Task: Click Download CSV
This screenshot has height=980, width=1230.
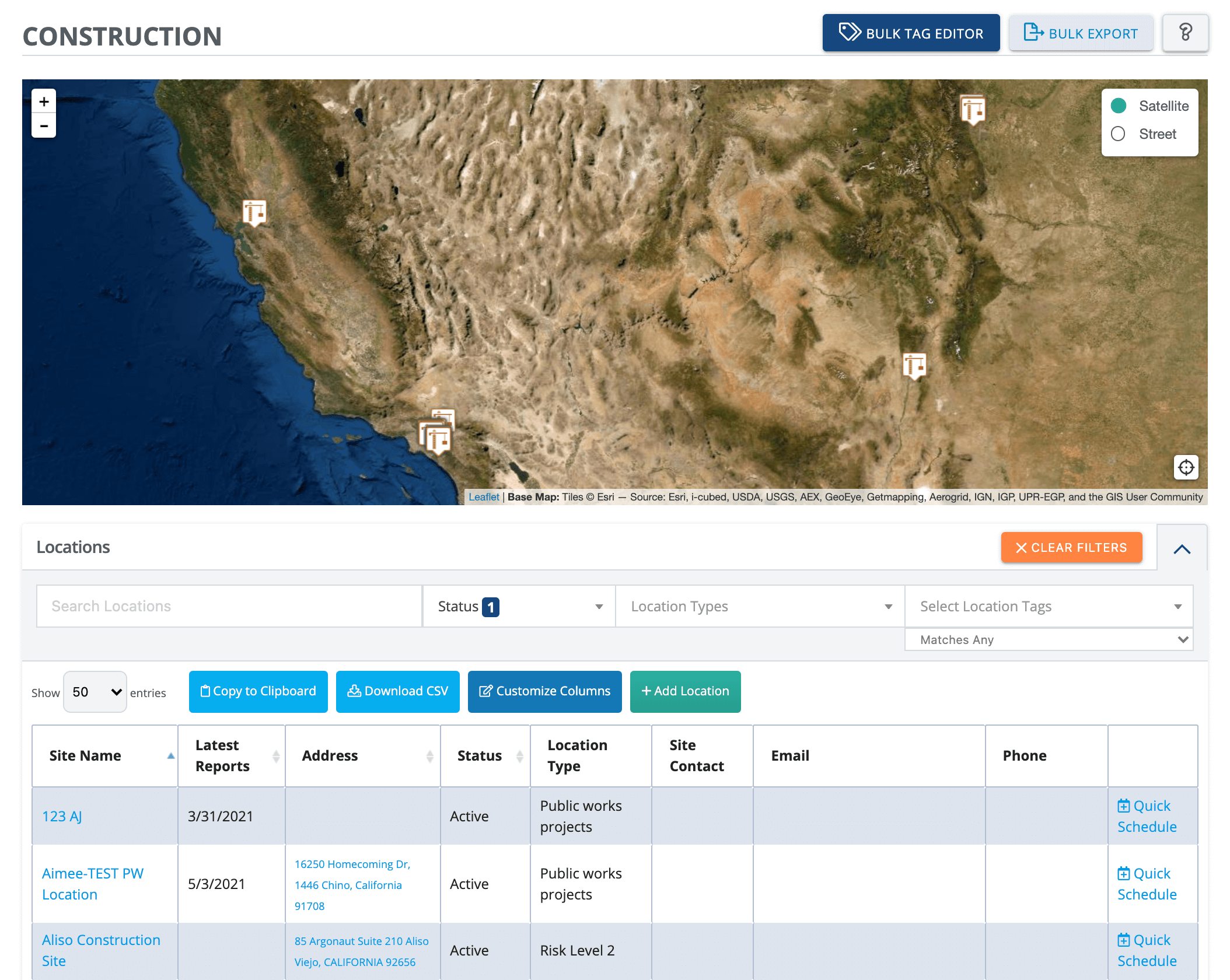Action: pos(397,691)
